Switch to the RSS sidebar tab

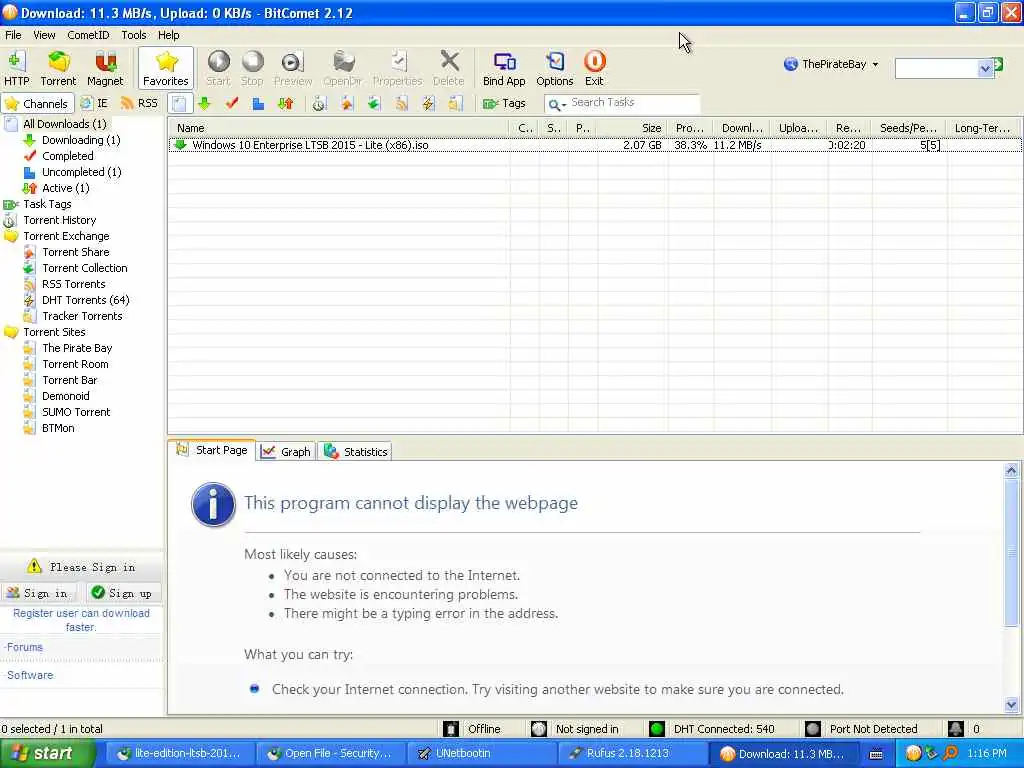[x=139, y=103]
